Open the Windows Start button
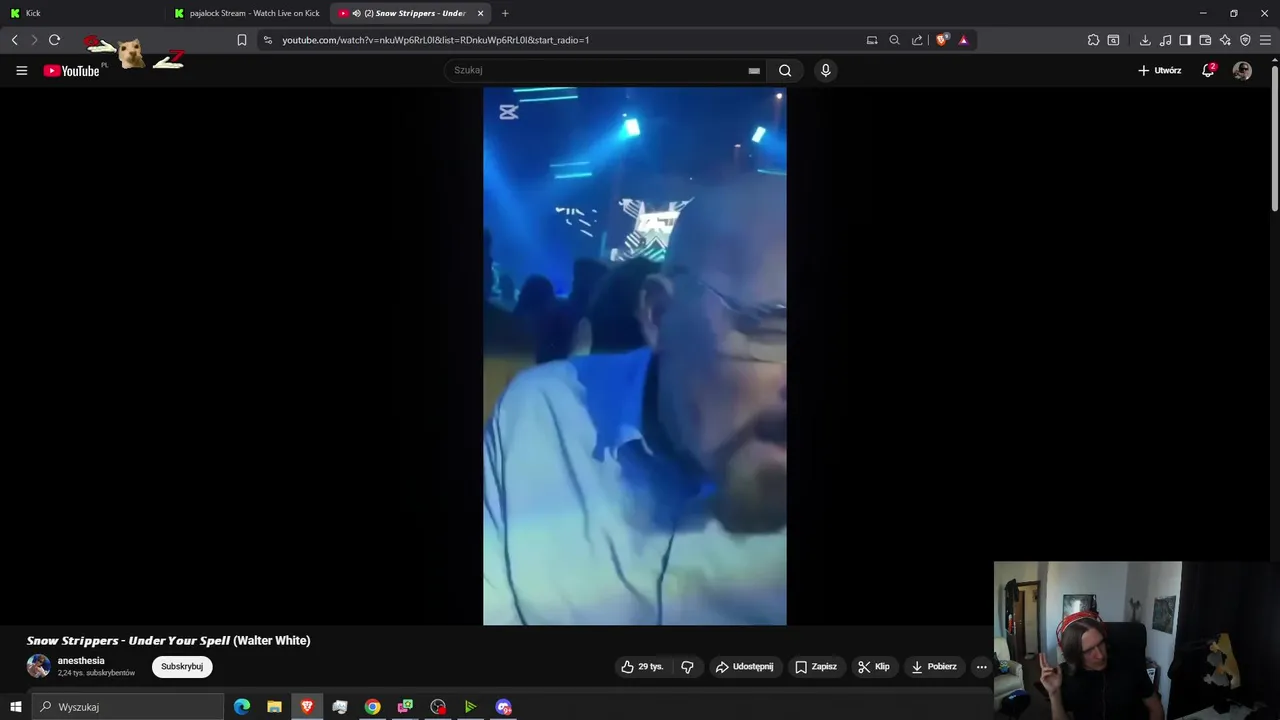 pos(15,707)
